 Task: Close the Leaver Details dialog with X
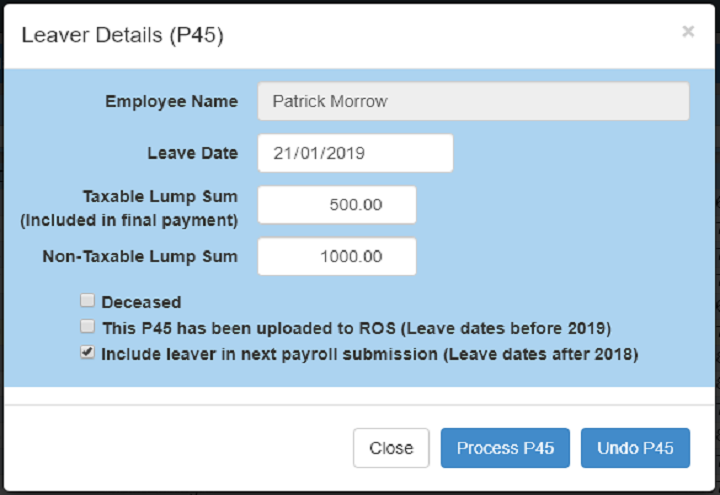[x=688, y=32]
